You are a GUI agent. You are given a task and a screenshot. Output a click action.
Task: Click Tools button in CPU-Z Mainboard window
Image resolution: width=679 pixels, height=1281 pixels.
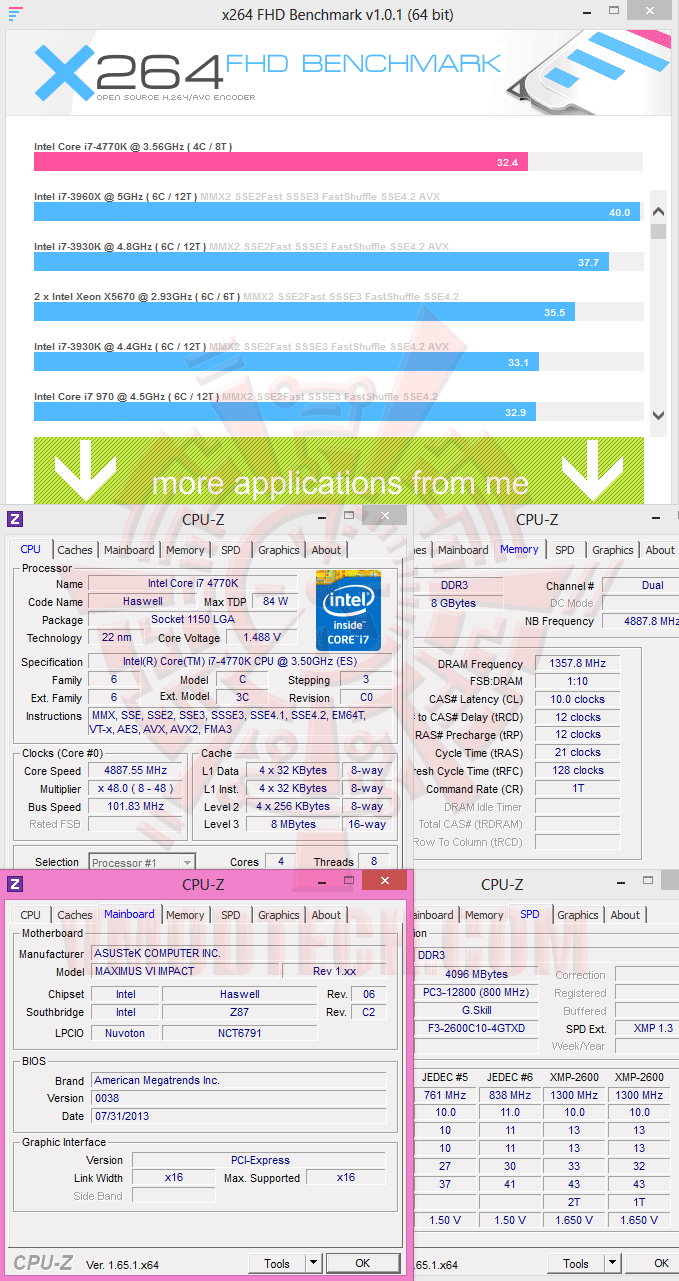pos(277,1263)
